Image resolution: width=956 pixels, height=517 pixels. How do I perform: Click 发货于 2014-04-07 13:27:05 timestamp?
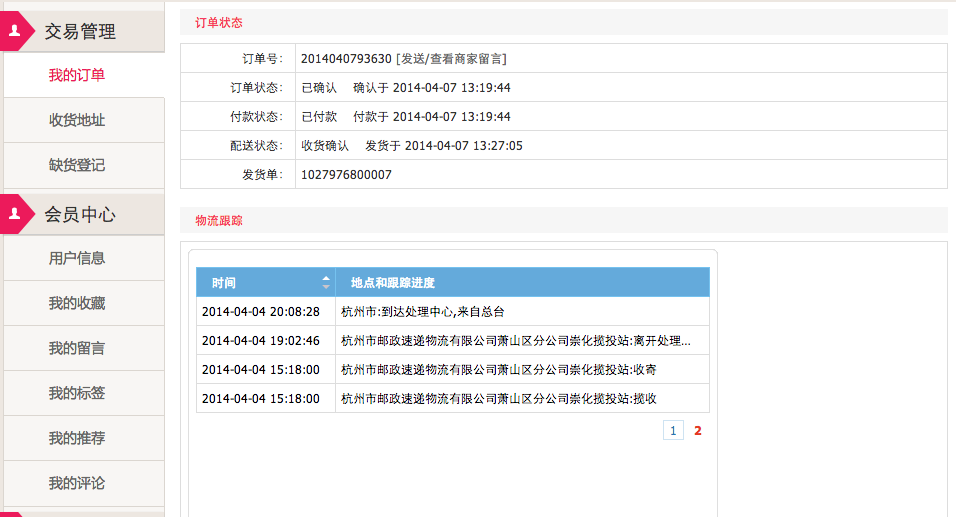[444, 146]
